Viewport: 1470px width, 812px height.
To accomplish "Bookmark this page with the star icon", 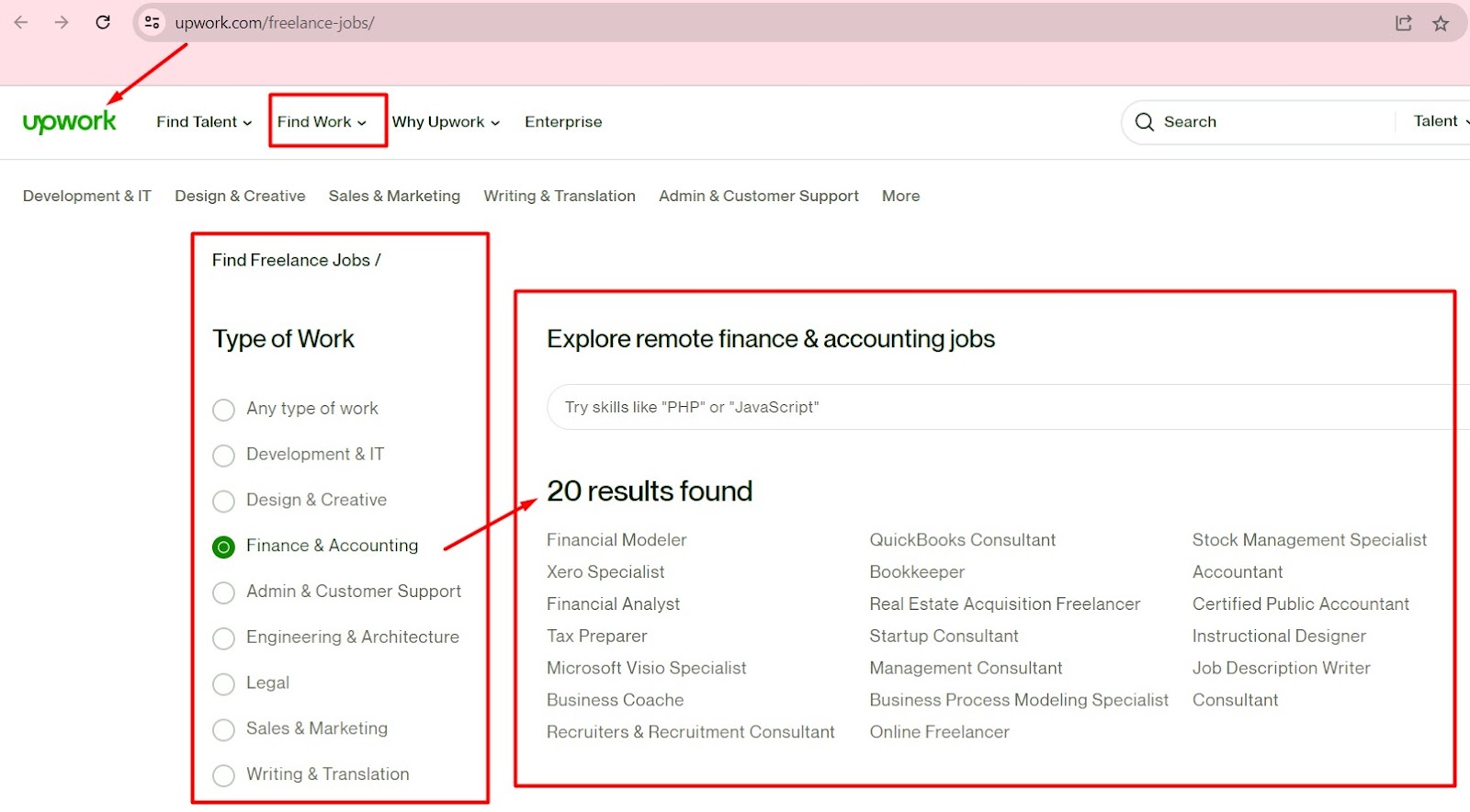I will coord(1441,23).
